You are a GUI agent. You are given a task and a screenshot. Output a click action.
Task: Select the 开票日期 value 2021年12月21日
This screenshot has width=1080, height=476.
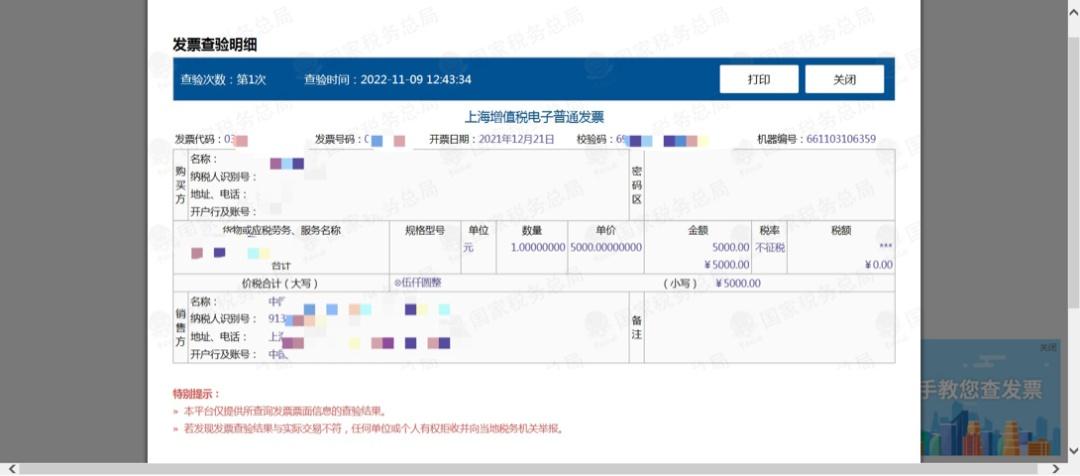click(x=516, y=139)
